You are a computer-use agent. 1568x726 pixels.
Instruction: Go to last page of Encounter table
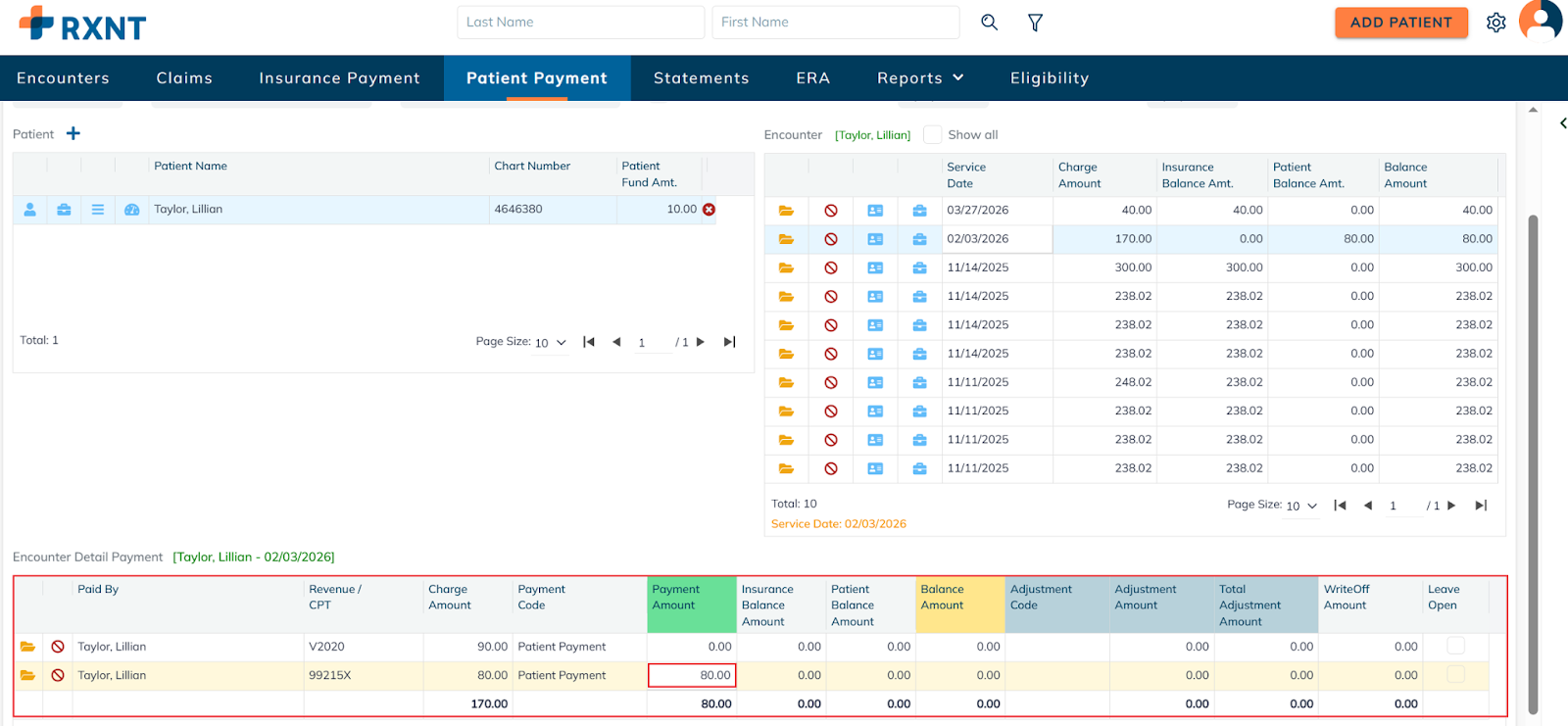tap(1481, 506)
